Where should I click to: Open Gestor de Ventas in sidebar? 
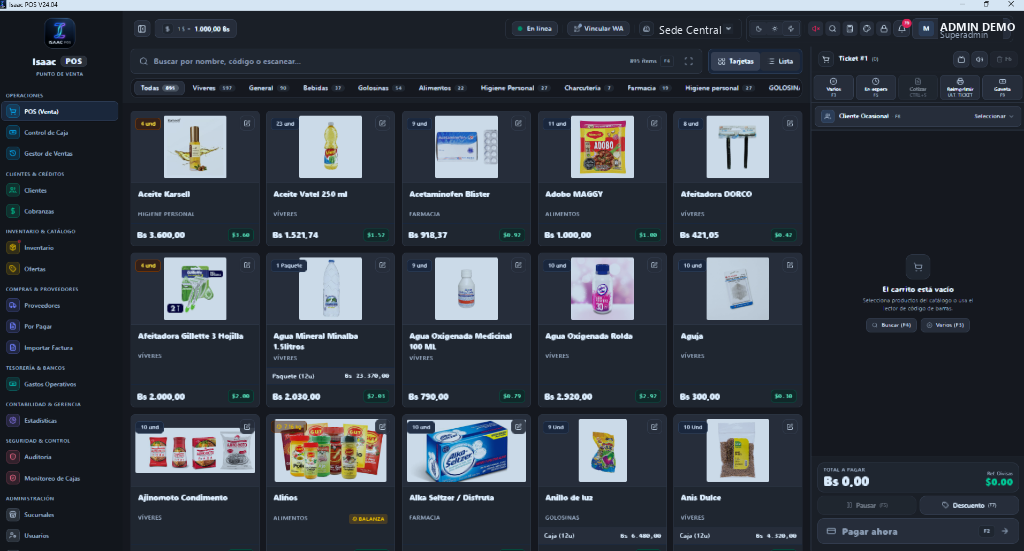(x=59, y=153)
